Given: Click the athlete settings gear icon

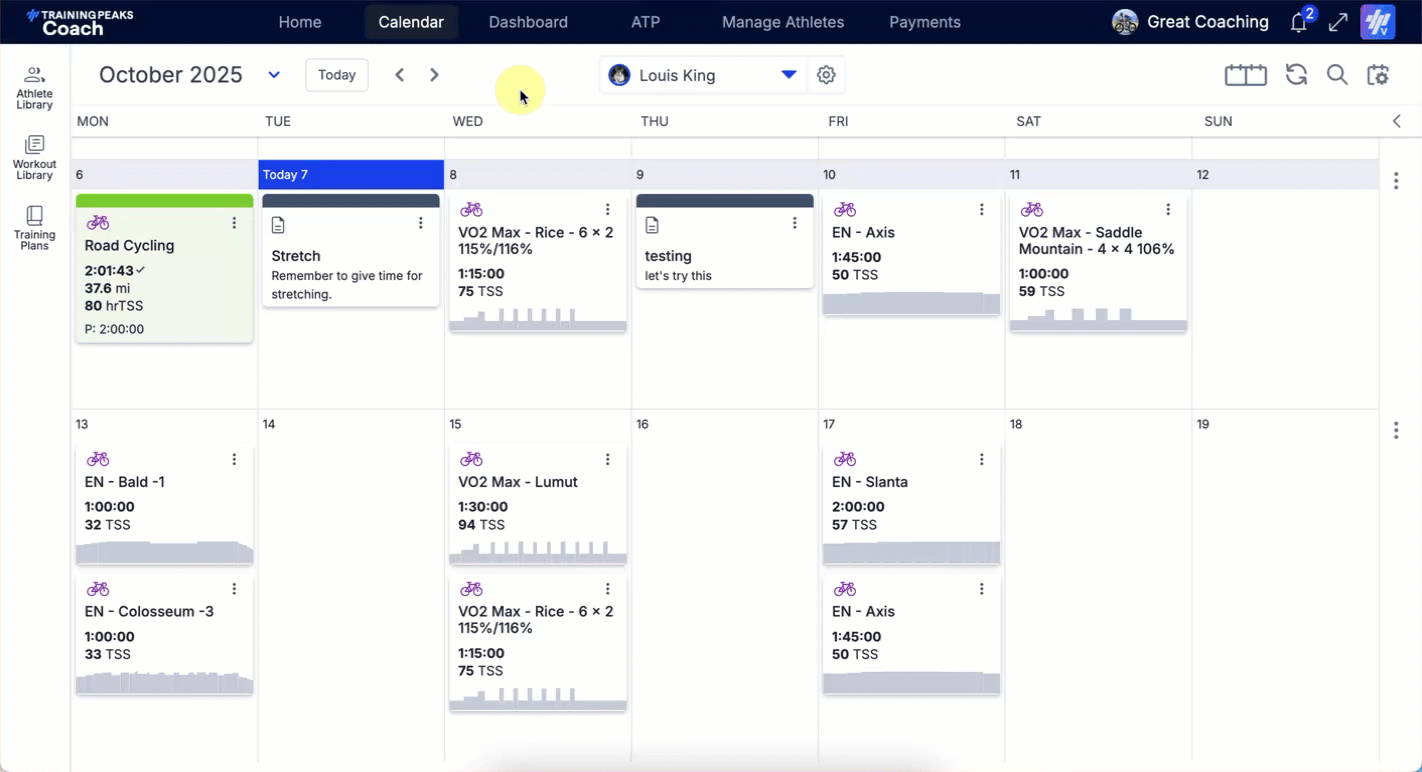Looking at the screenshot, I should [826, 75].
